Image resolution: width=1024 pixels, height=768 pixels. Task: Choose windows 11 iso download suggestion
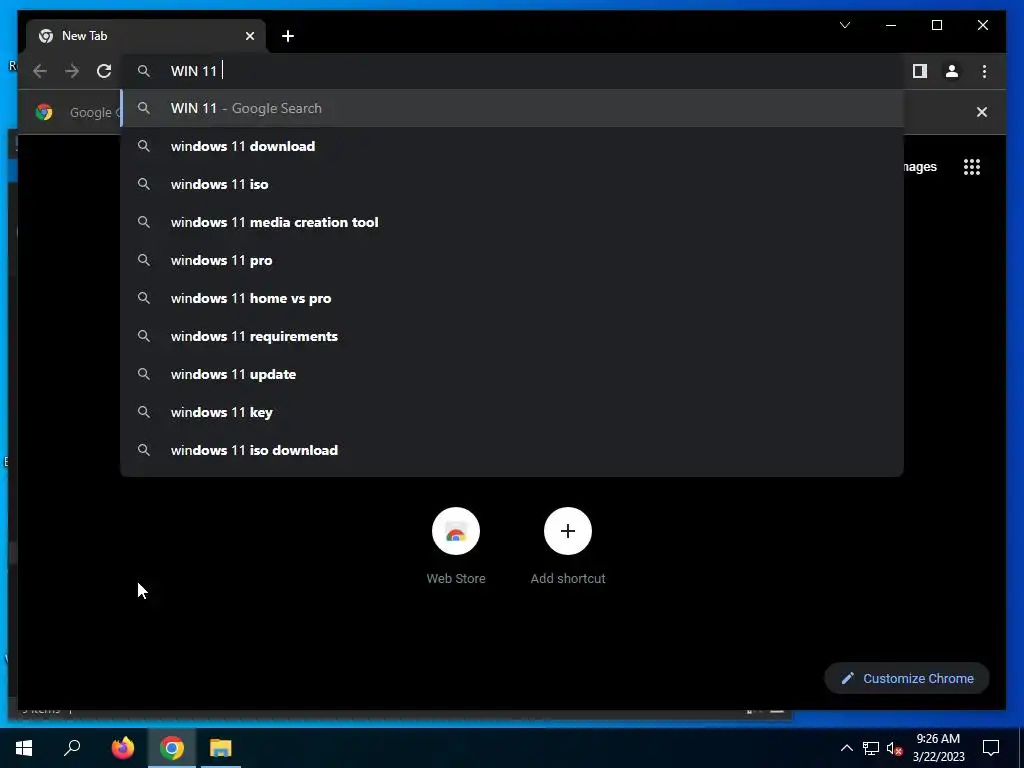[x=513, y=450]
